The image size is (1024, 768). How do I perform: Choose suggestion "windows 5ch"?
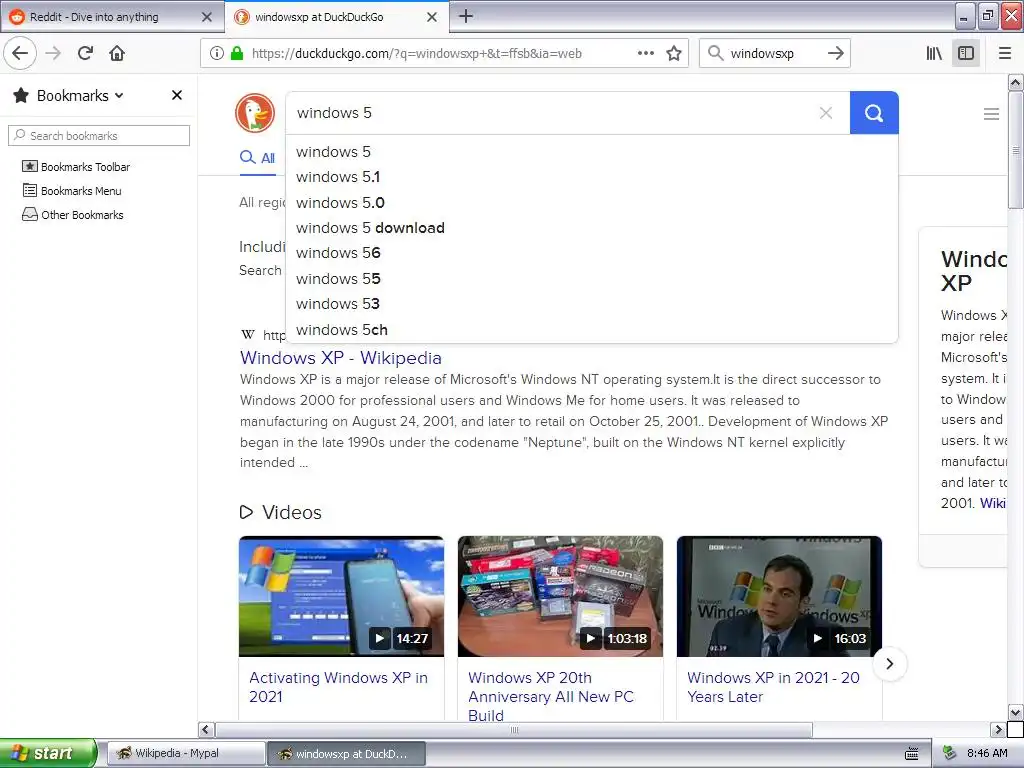592,330
